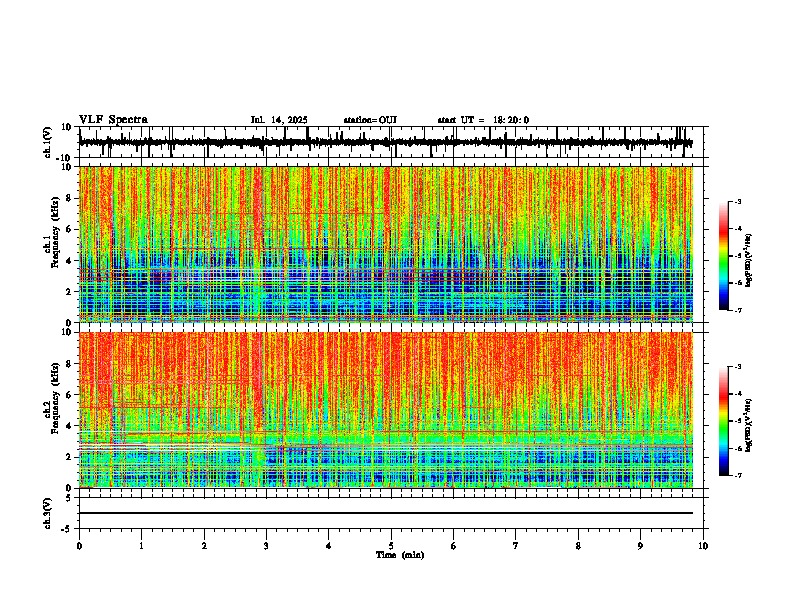The image size is (792, 612).
Task: Select the "ch.1(V)" axis label
Action: [x=49, y=142]
